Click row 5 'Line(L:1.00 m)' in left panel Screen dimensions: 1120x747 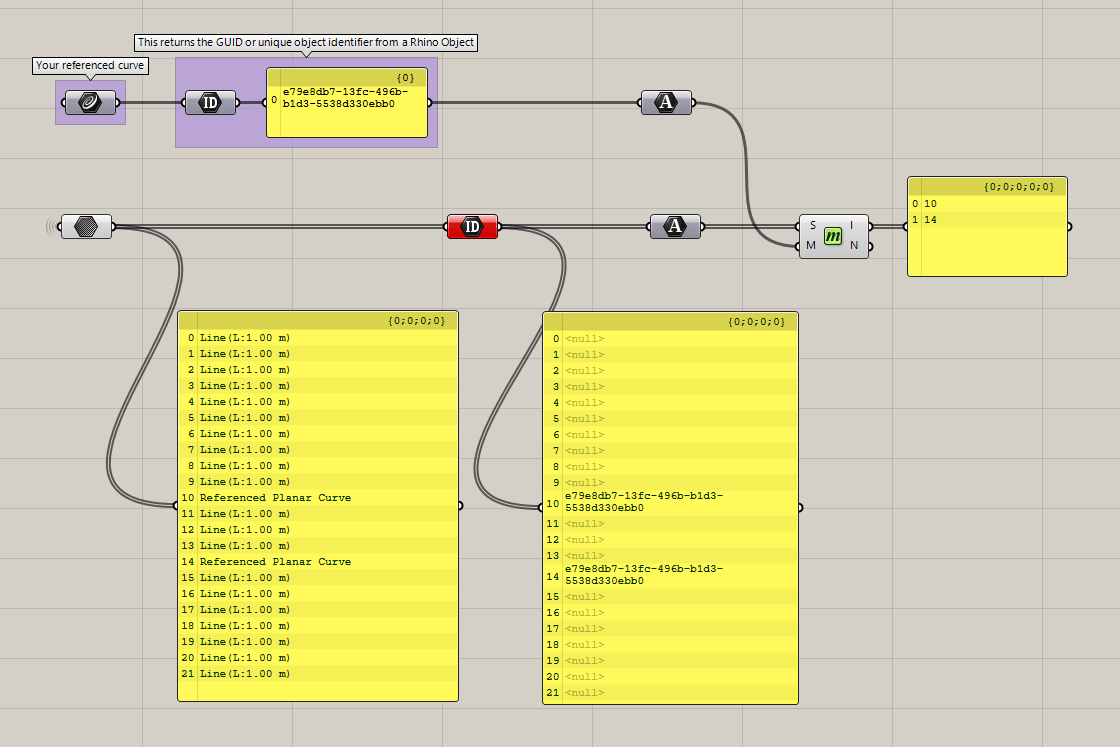tap(318, 418)
